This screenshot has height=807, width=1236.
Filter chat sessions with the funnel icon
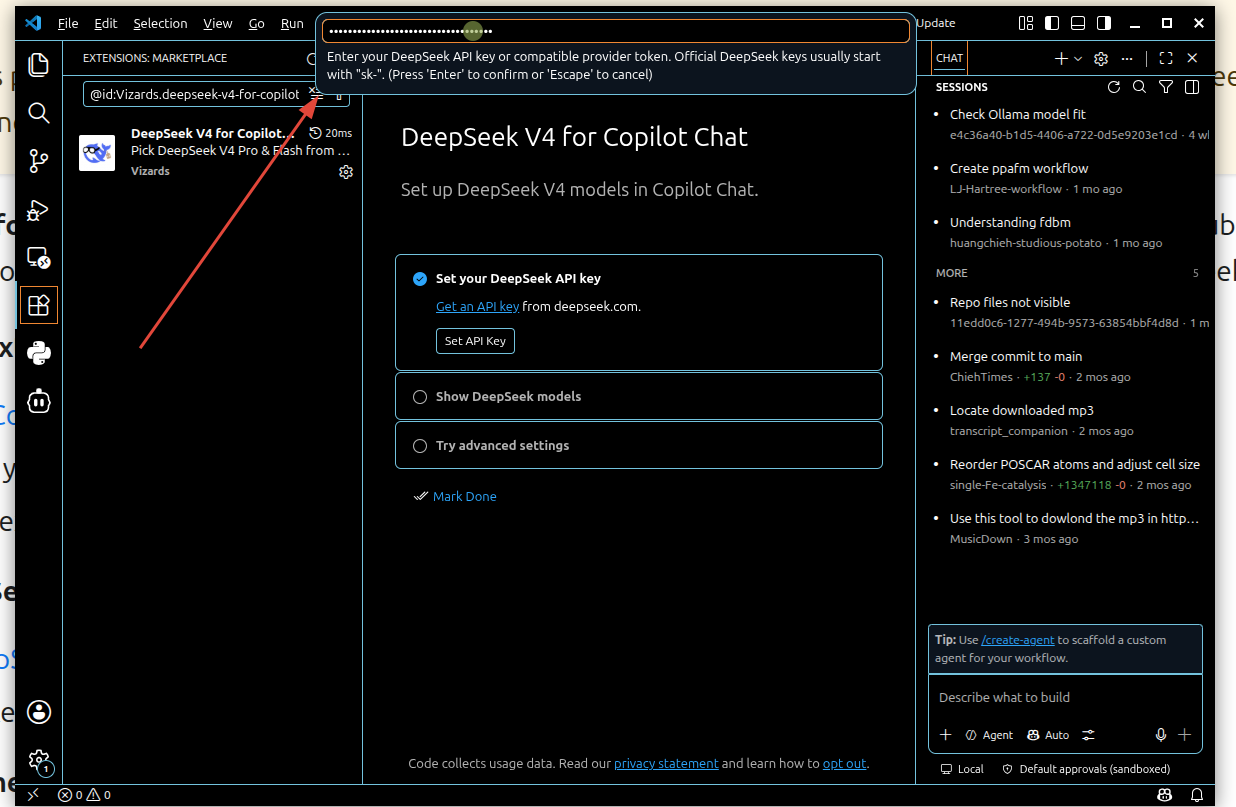click(x=1165, y=87)
